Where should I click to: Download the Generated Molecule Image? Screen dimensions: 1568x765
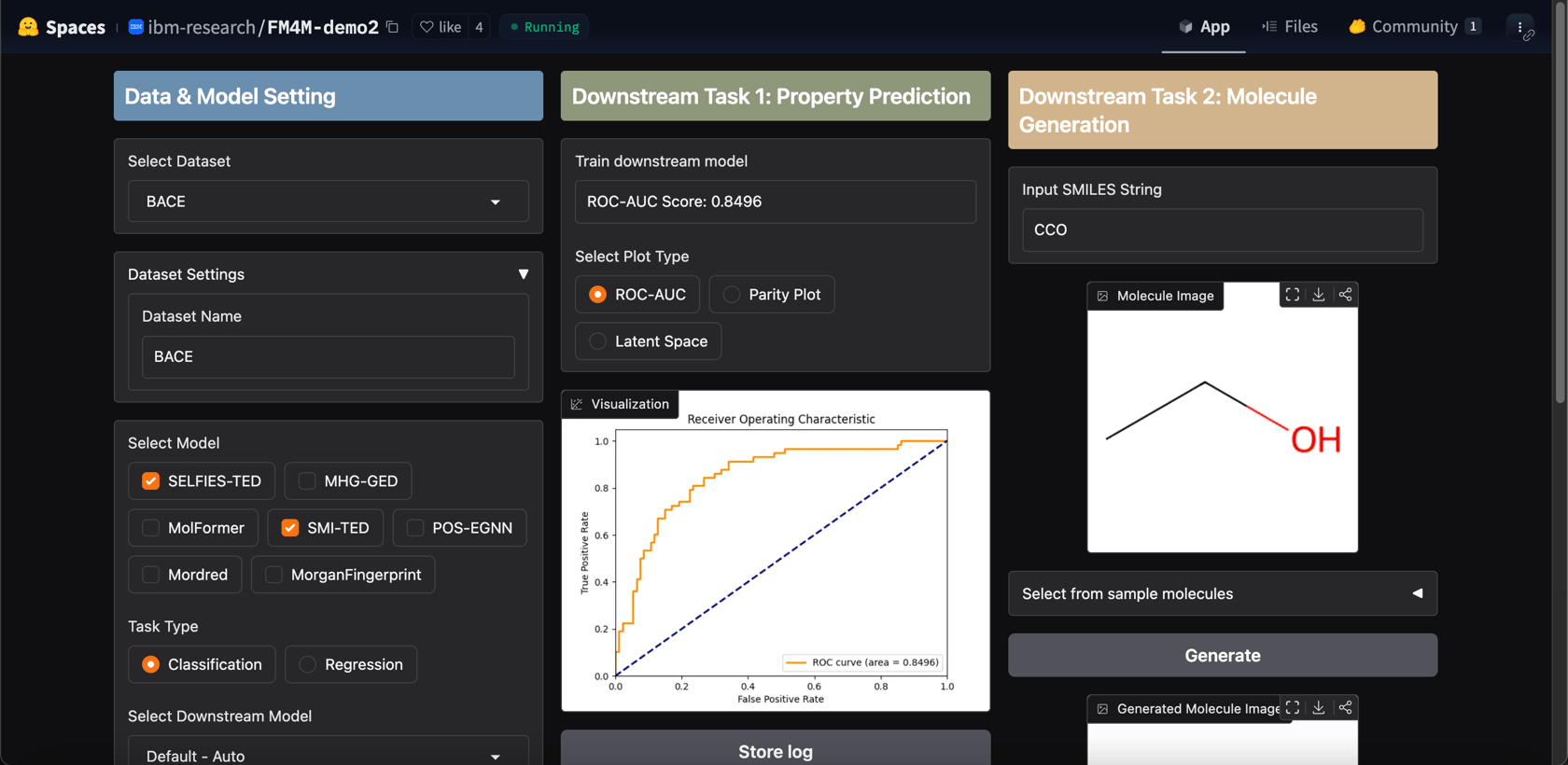click(x=1318, y=708)
